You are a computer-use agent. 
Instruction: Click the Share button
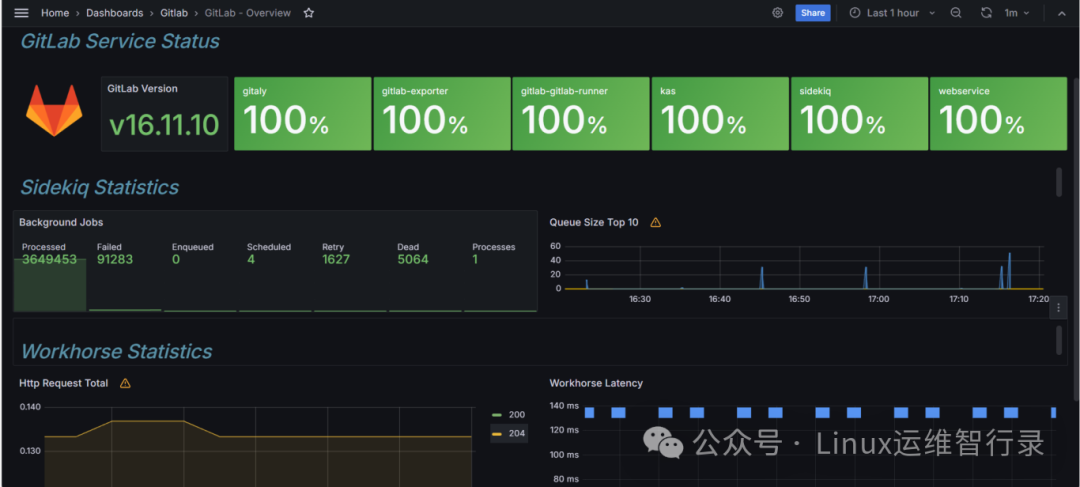tap(813, 13)
